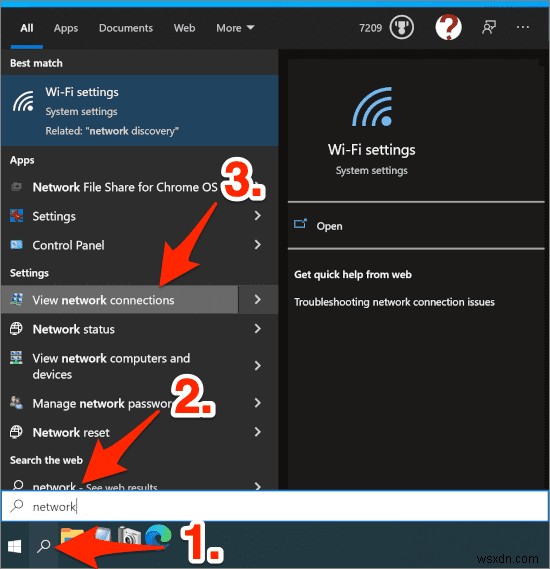
Task: Click the Wi-Fi settings title in the preview pane
Action: pyautogui.click(x=372, y=150)
